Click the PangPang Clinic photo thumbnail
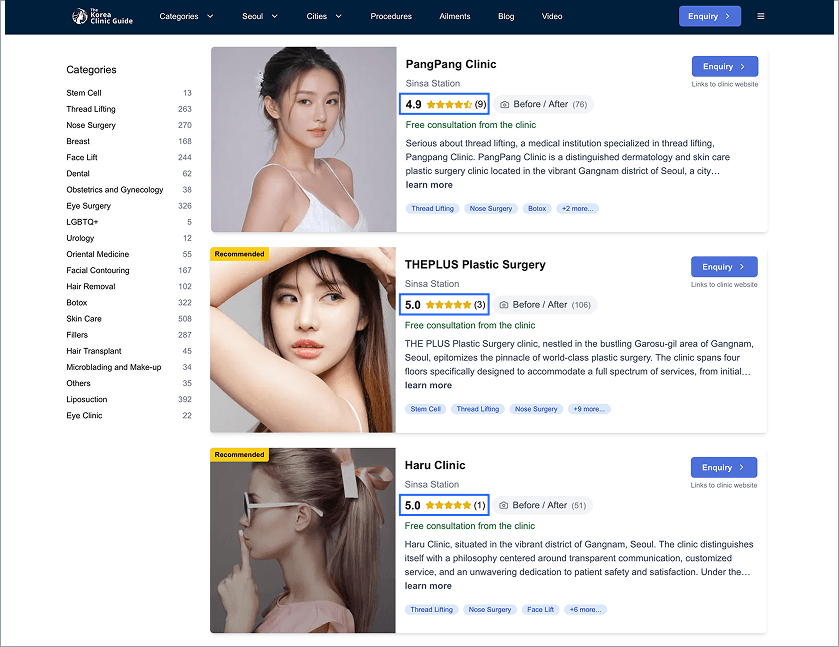Viewport: 839px width, 647px height. coord(303,139)
